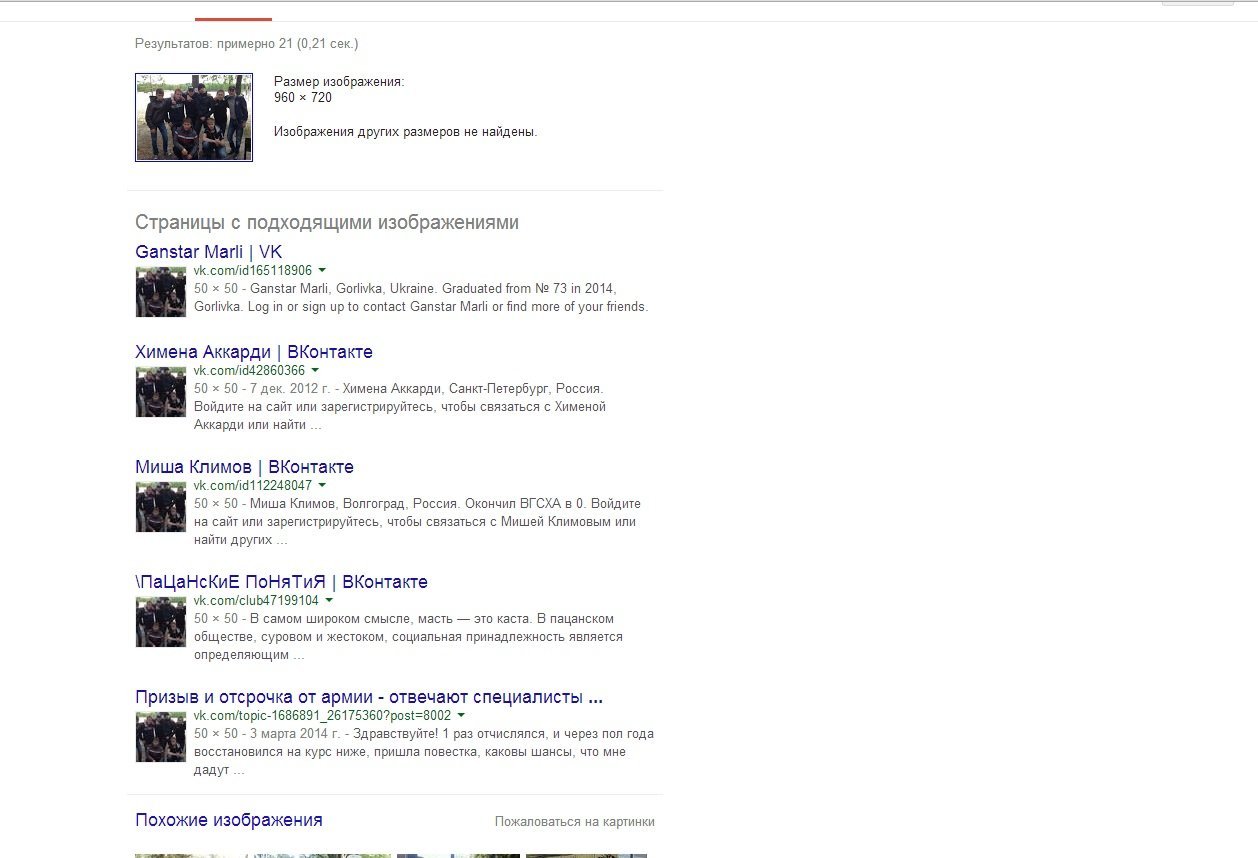Open the Миша Климов | ВКонтакте result

(244, 467)
